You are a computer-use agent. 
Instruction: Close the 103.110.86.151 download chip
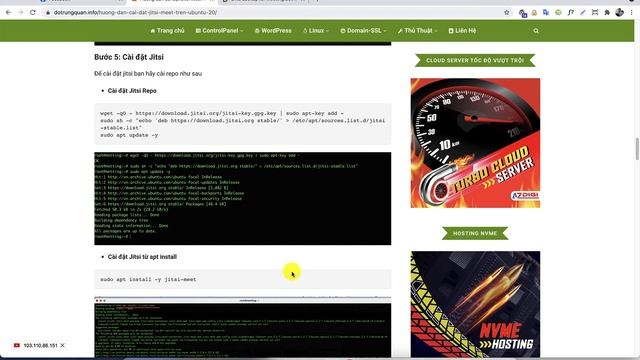pos(62,345)
